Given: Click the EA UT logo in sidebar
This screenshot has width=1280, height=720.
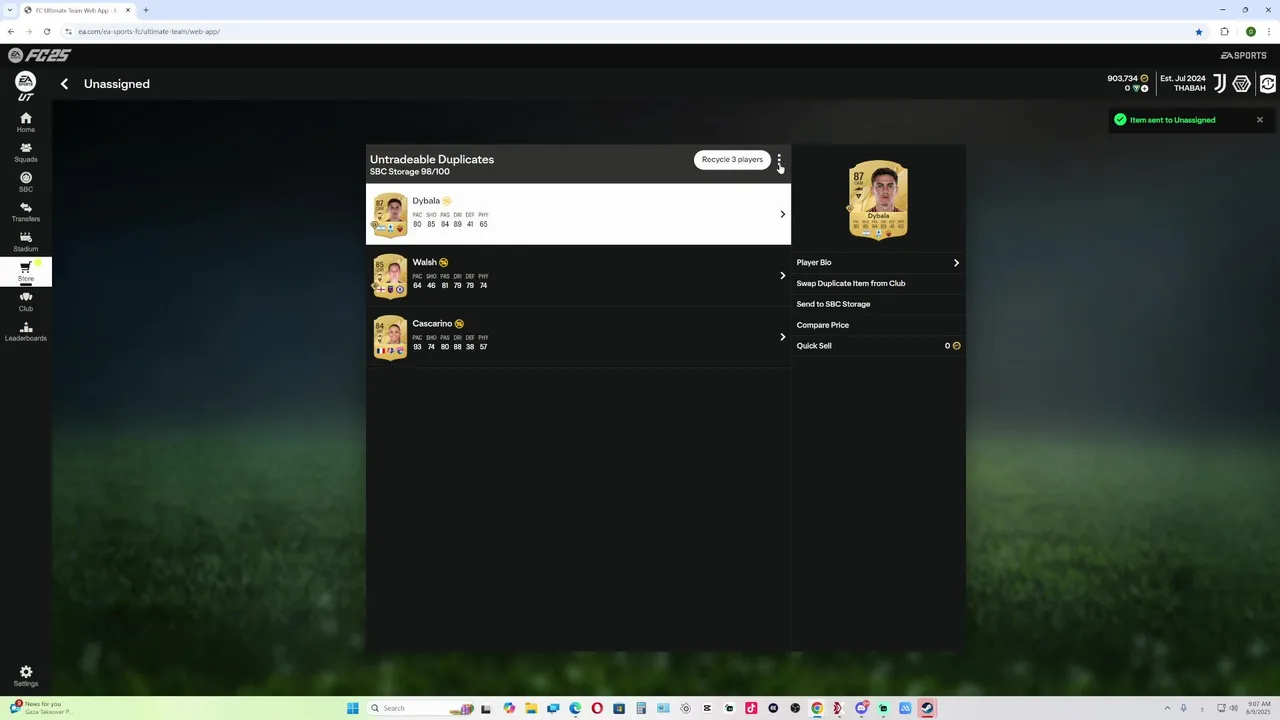Looking at the screenshot, I should (x=26, y=86).
